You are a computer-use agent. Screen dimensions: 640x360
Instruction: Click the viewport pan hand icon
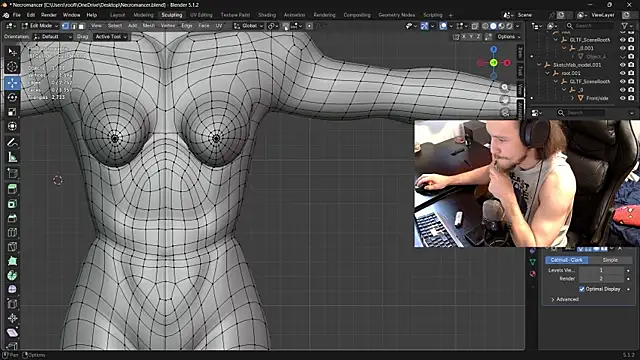(x=505, y=100)
